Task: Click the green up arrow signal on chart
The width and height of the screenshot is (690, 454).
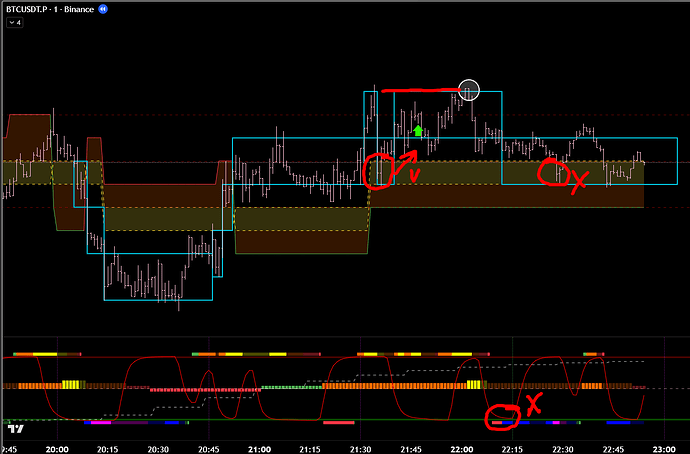Action: coord(419,130)
